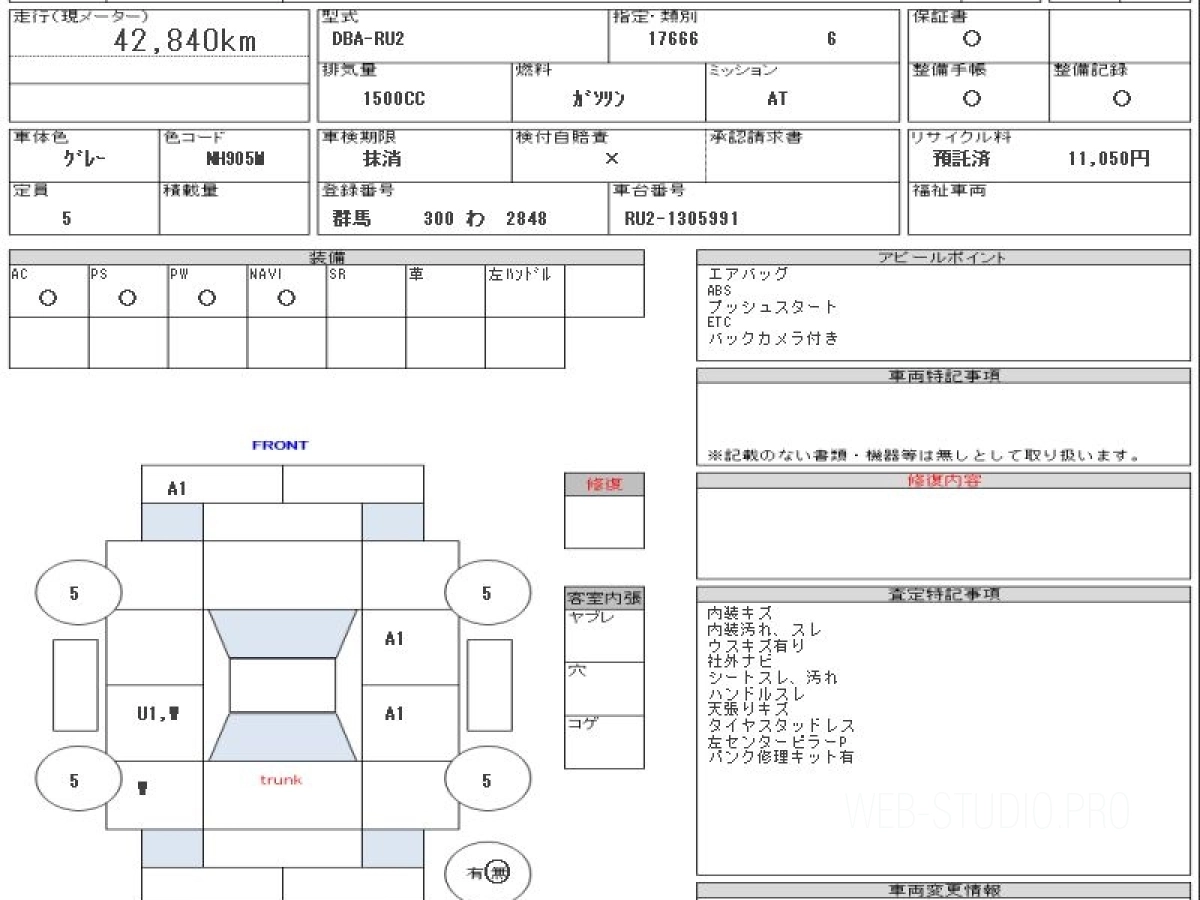Click the バックカメラ付き appeal point

tap(773, 339)
